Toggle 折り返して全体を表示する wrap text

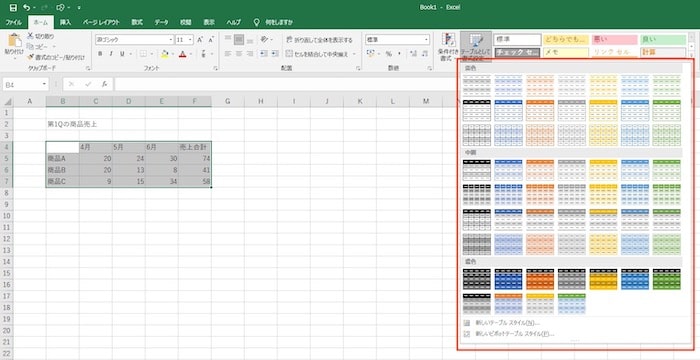(319, 40)
